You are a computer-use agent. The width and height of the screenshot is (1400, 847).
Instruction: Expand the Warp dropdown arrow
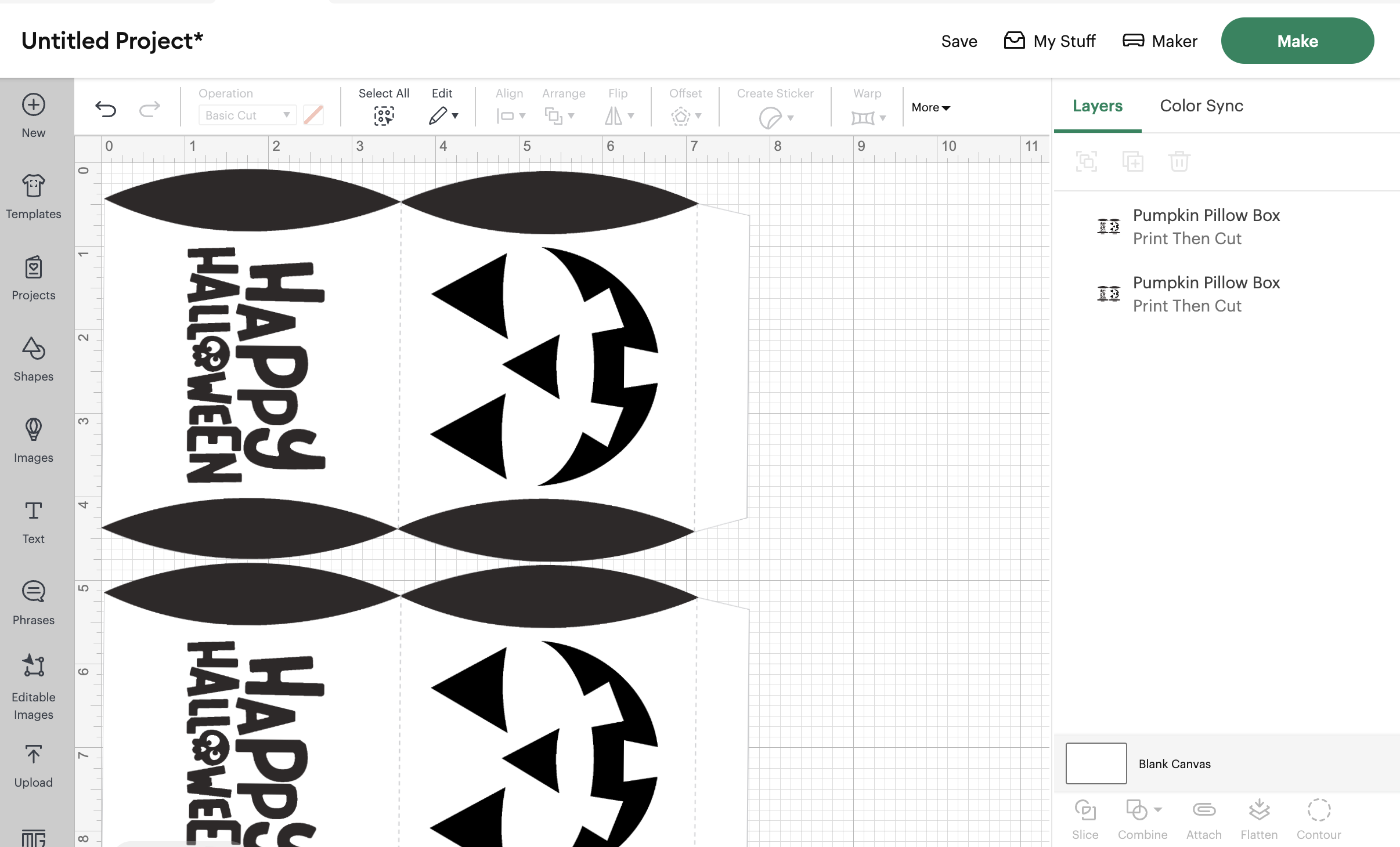click(883, 118)
